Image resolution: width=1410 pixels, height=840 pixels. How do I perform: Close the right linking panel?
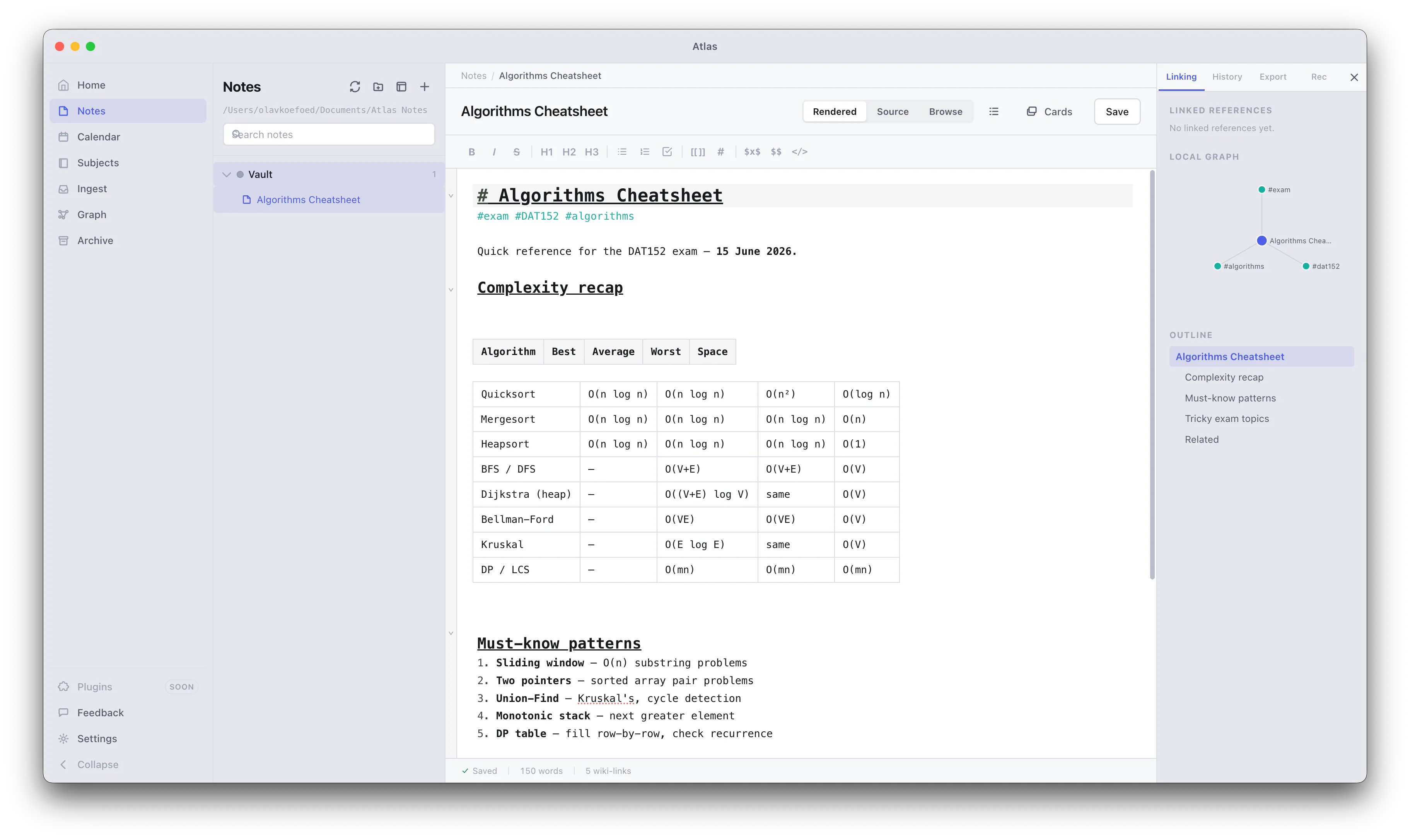click(x=1354, y=77)
